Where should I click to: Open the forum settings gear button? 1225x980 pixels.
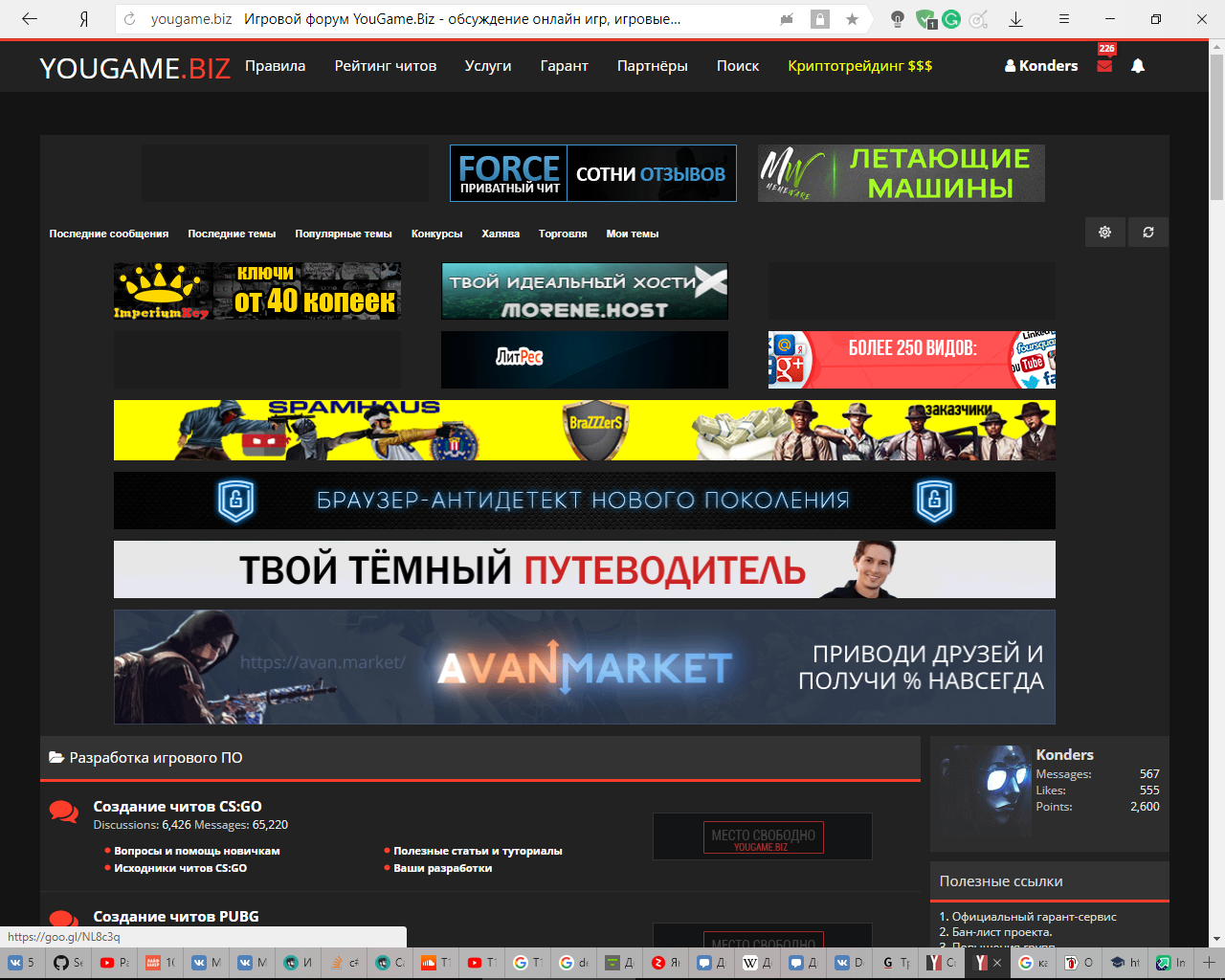pyautogui.click(x=1104, y=233)
